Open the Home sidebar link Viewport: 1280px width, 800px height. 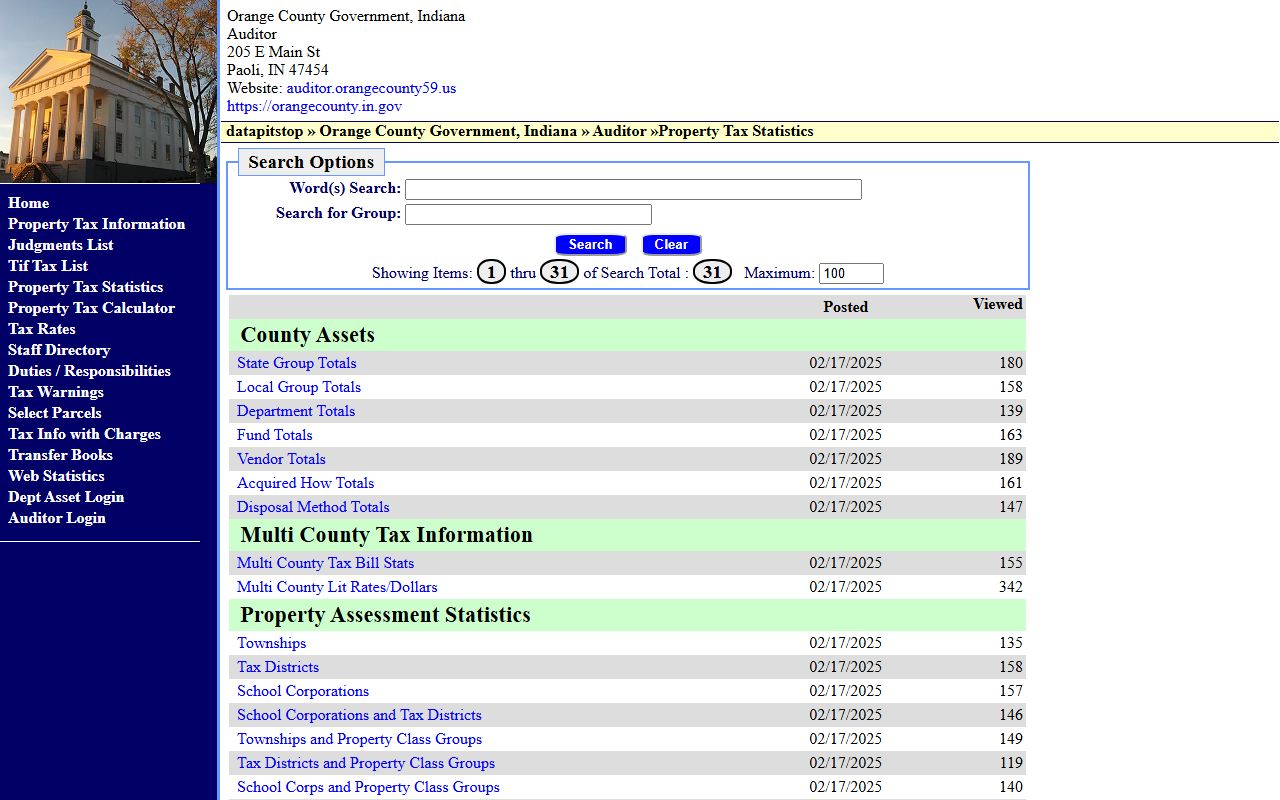pos(28,203)
